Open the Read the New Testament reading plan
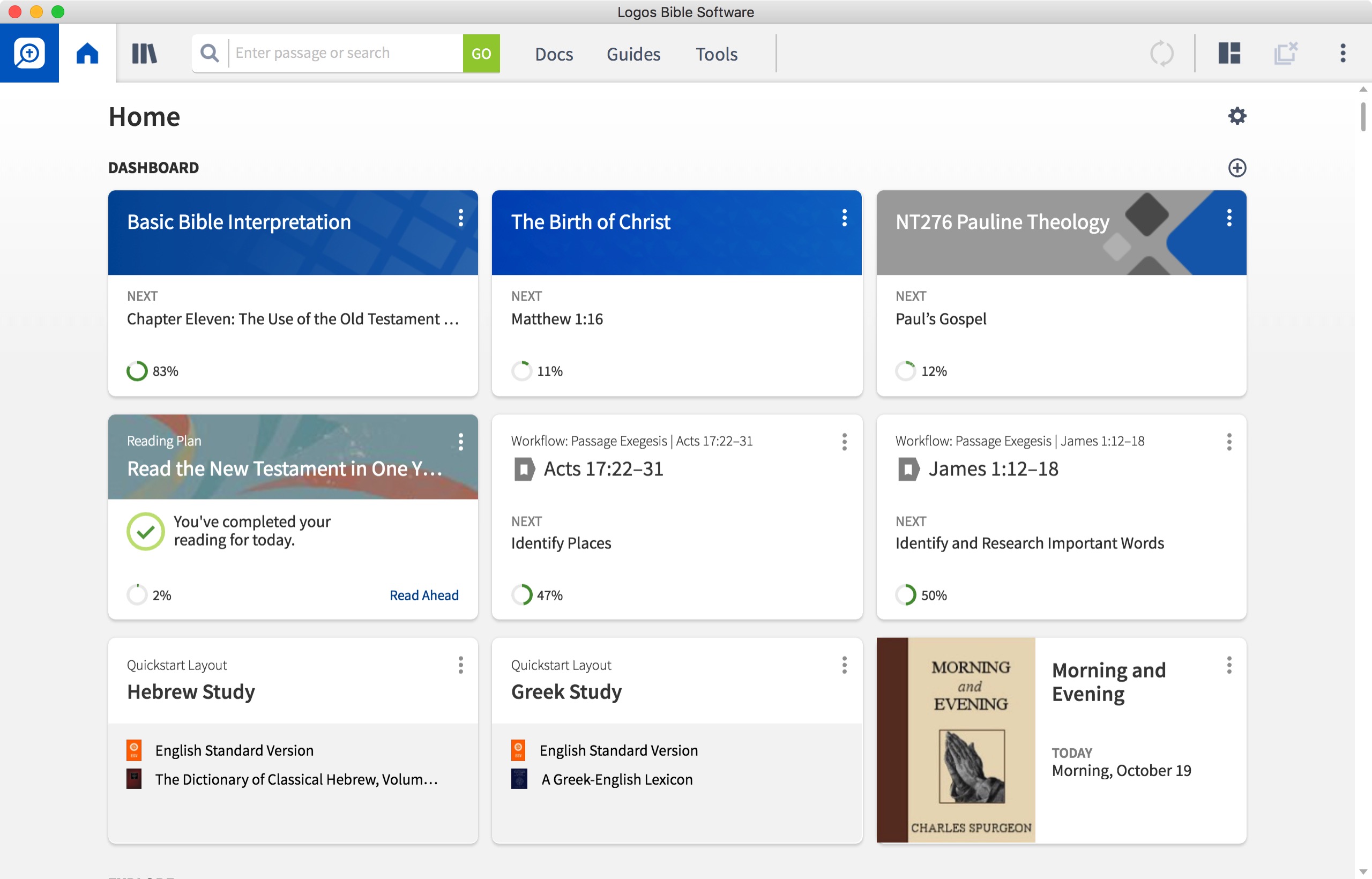The image size is (1372, 879). pos(293,457)
